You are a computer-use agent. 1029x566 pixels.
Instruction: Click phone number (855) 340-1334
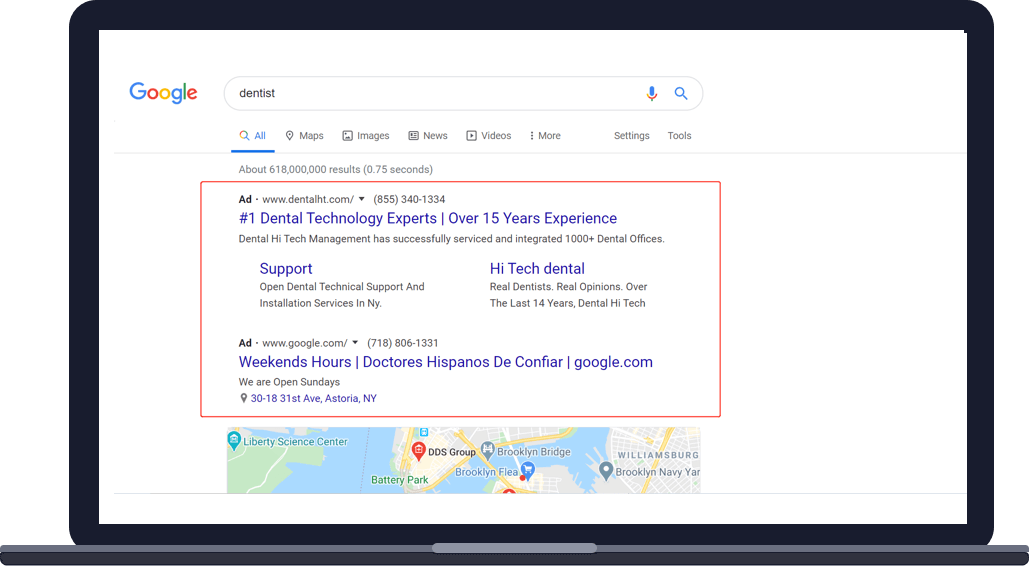click(410, 199)
